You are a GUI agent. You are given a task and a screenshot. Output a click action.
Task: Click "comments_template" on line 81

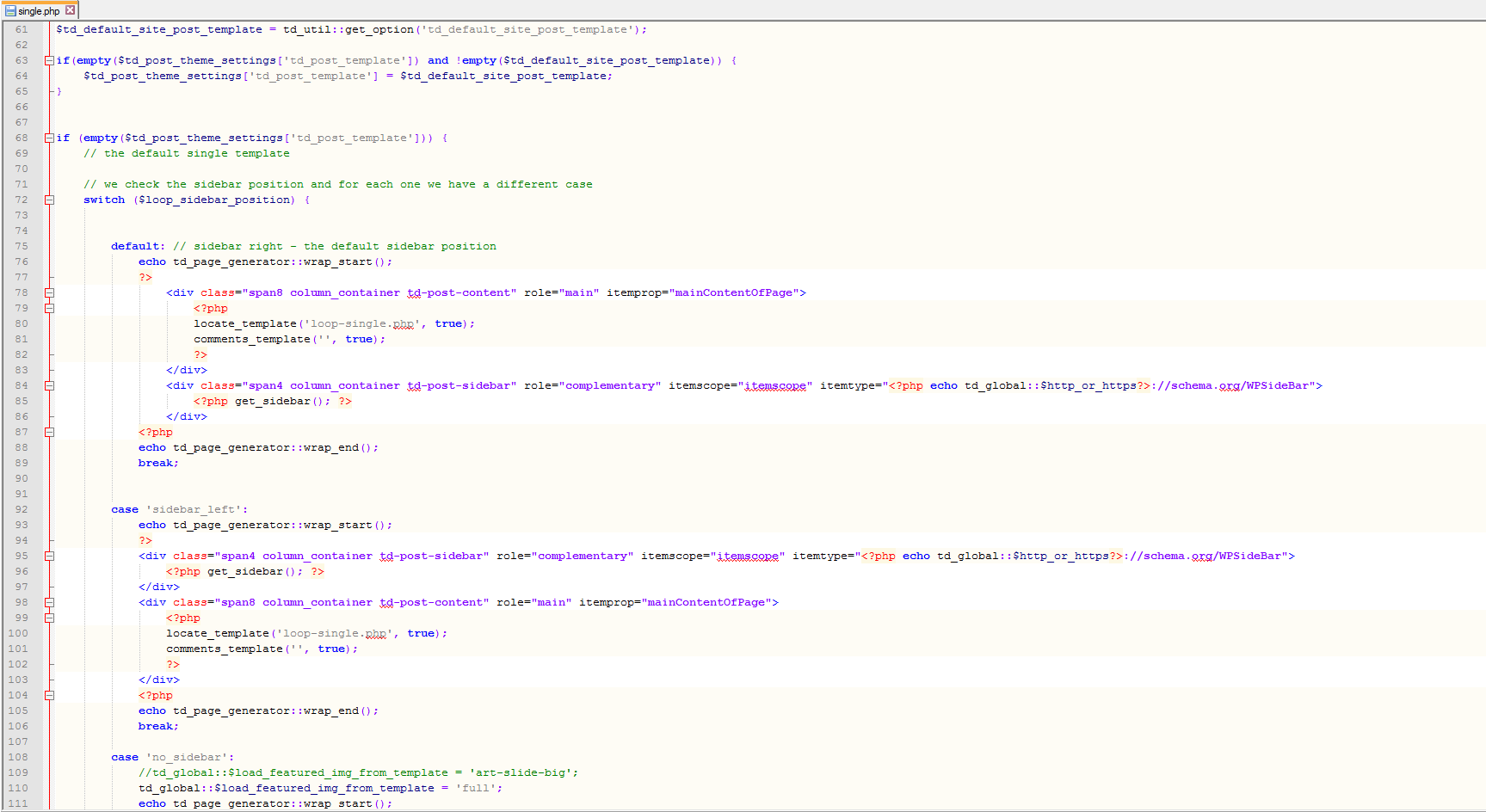point(252,339)
